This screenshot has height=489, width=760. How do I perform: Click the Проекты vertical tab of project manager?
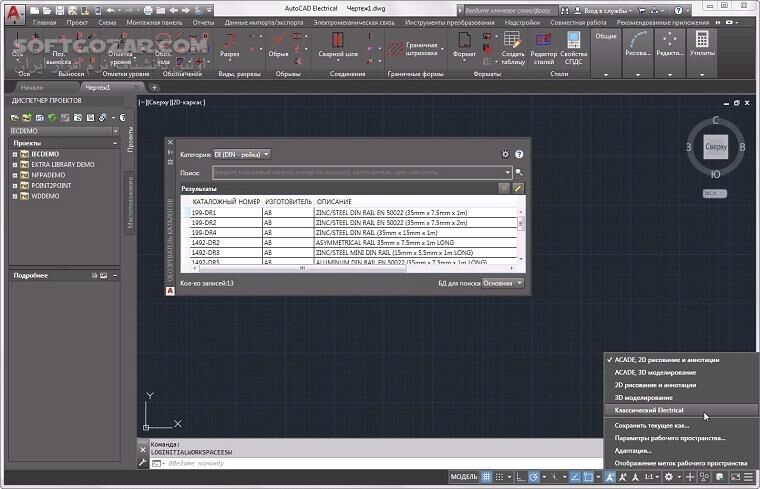(x=130, y=140)
